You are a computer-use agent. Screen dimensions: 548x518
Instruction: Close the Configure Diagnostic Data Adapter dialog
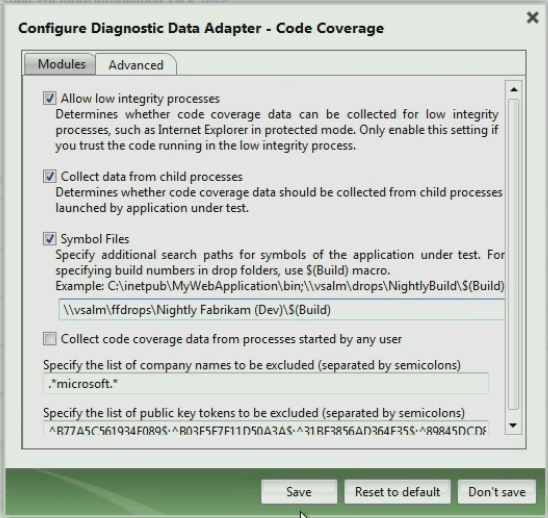click(532, 17)
